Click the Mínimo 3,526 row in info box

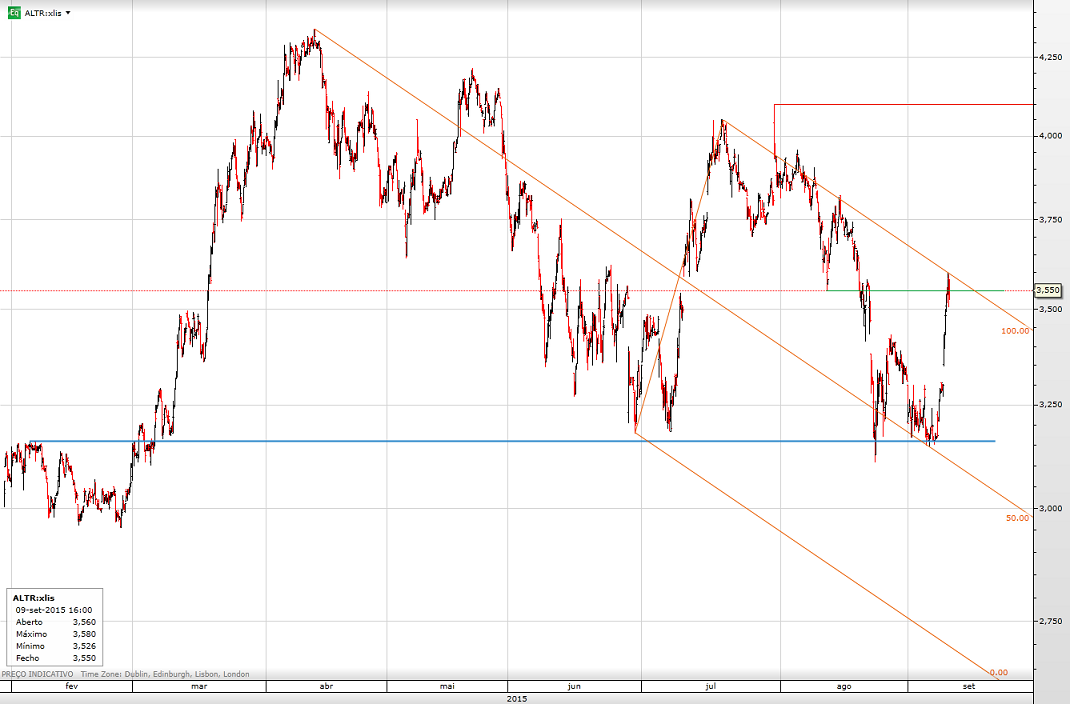click(55, 646)
